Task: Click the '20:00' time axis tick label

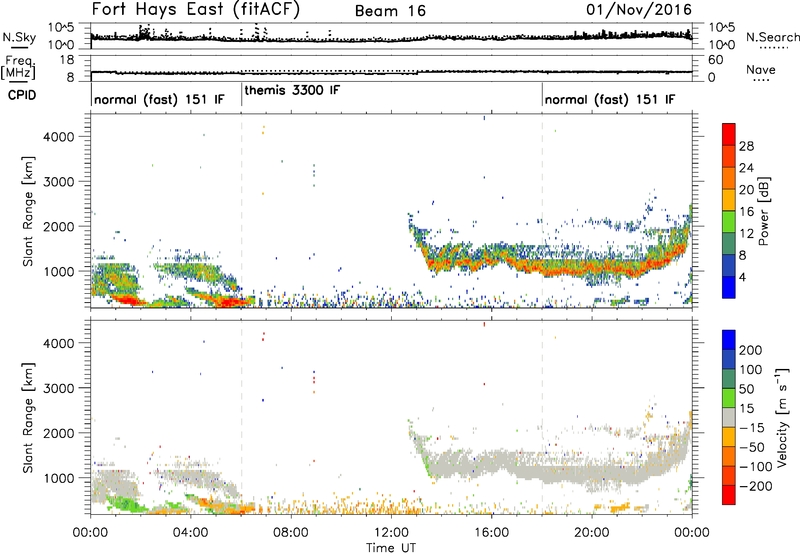Action: [591, 533]
